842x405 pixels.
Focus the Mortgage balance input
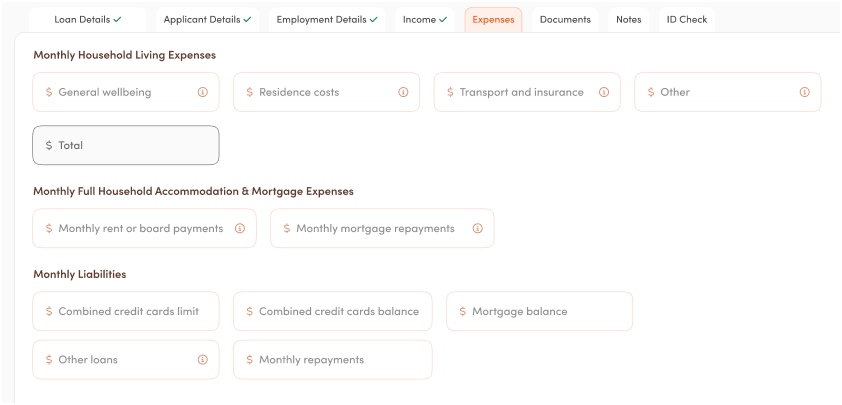coord(539,311)
